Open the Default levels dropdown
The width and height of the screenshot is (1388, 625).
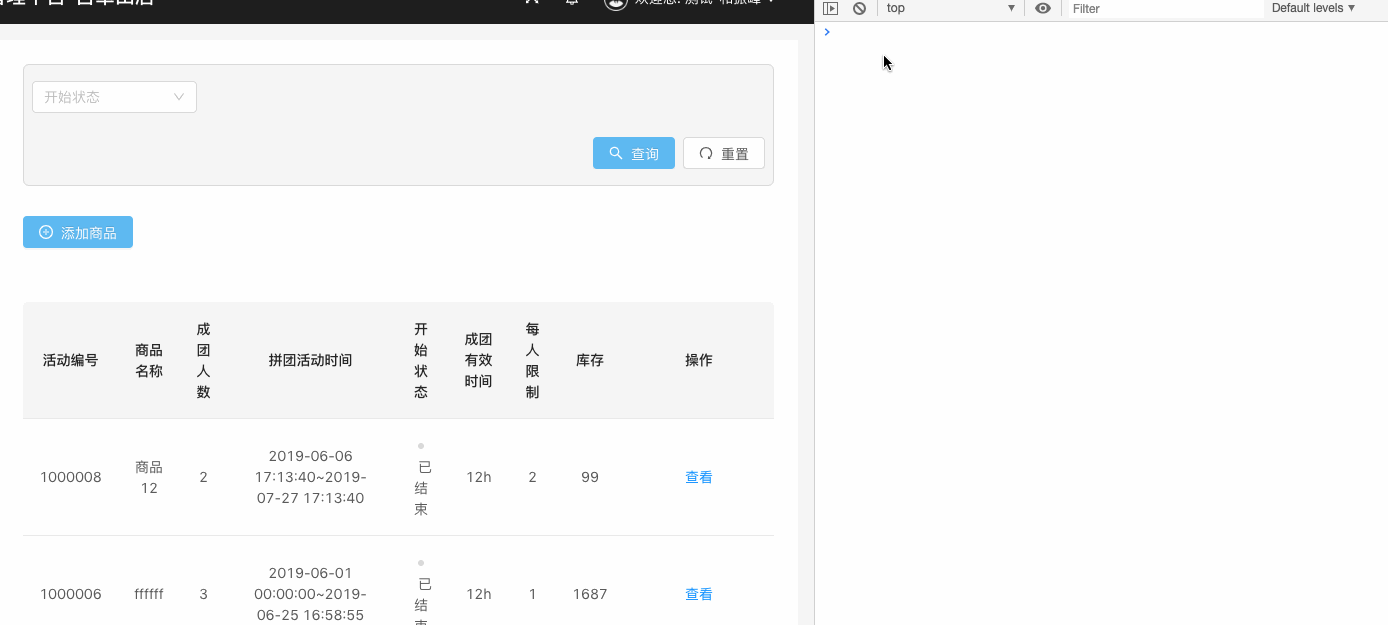tap(1314, 8)
